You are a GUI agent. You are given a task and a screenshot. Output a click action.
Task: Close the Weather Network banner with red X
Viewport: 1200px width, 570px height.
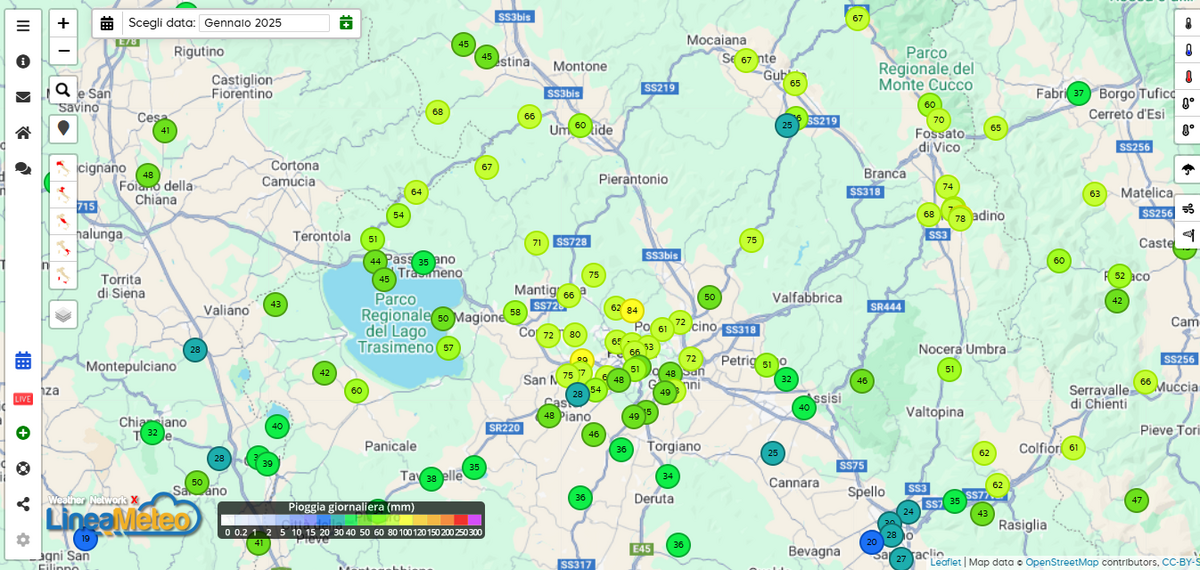coord(134,500)
